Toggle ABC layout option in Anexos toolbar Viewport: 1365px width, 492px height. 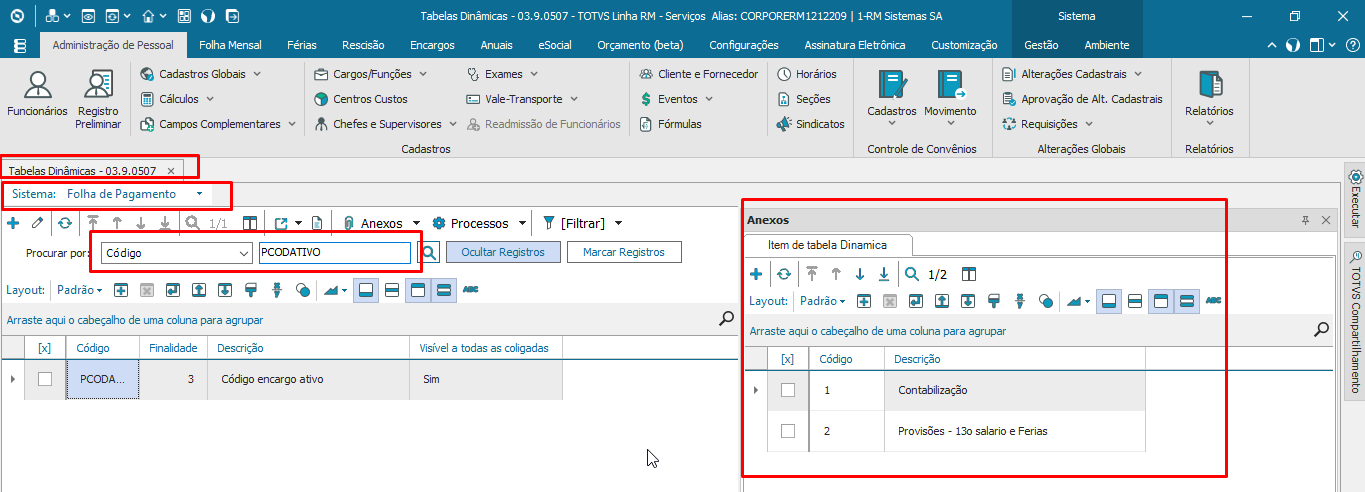1214,301
